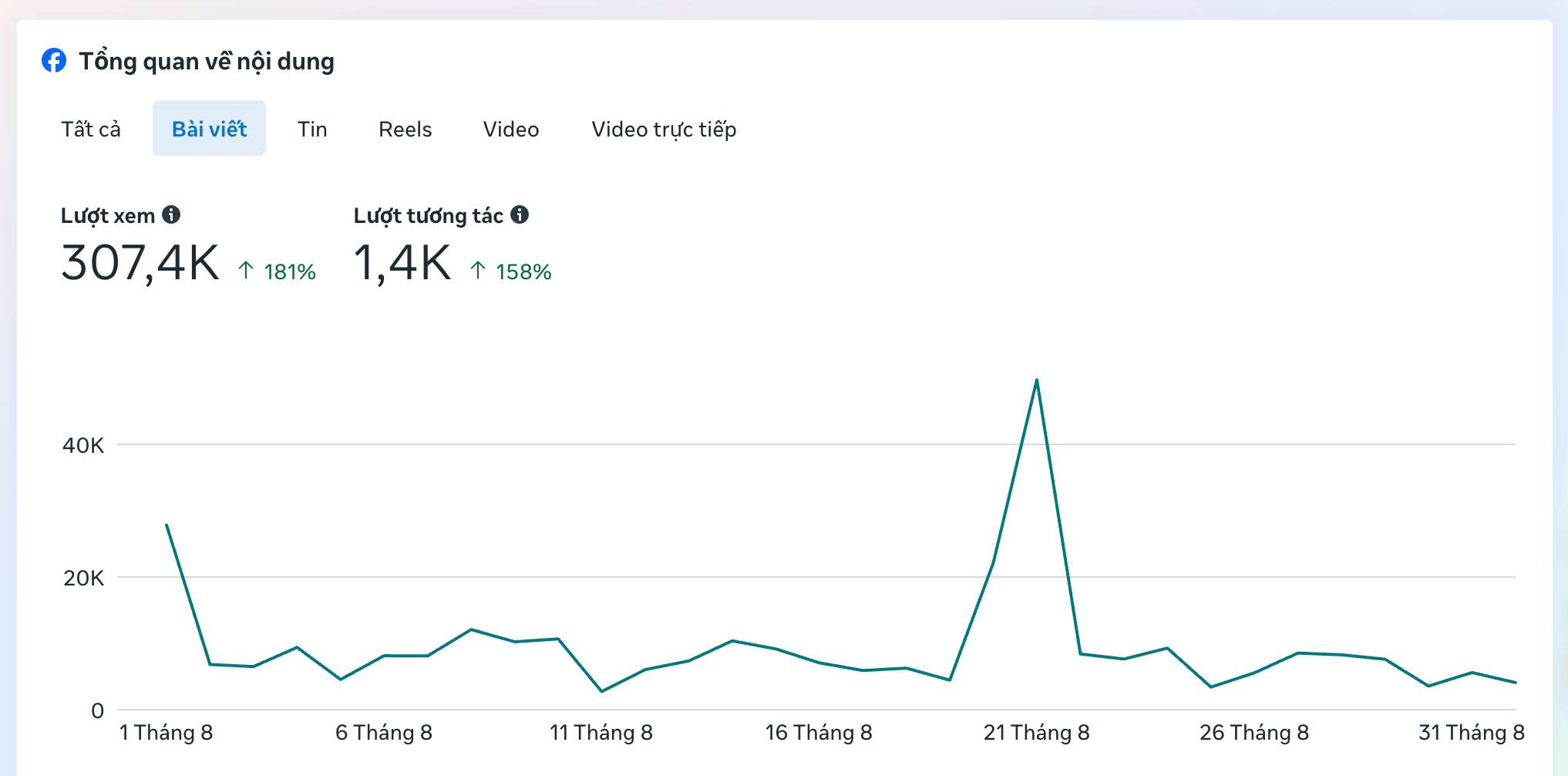
Task: Click the chart's highest peak point
Action: point(1037,380)
